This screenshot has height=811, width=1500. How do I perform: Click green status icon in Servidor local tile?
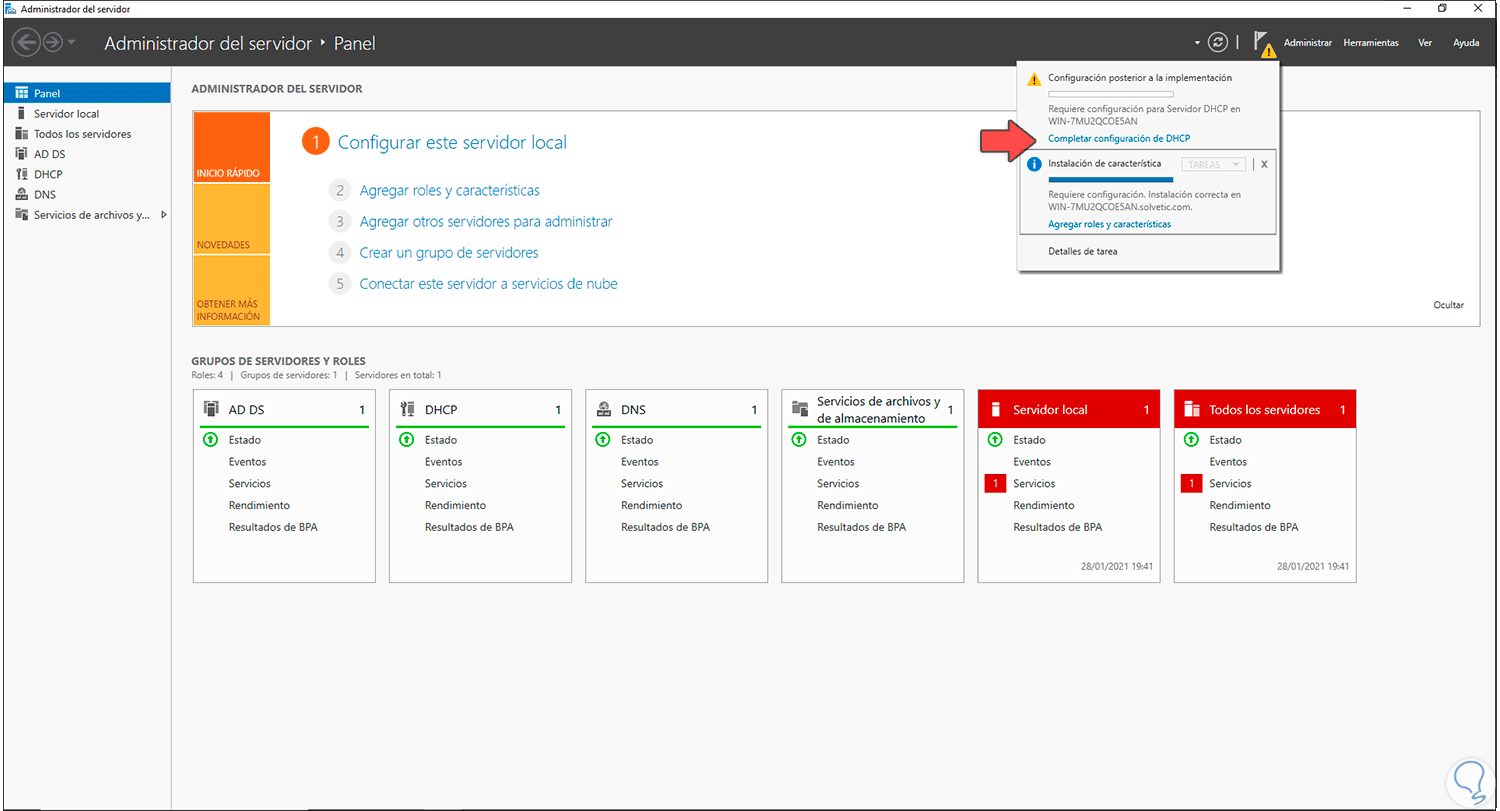coord(994,440)
